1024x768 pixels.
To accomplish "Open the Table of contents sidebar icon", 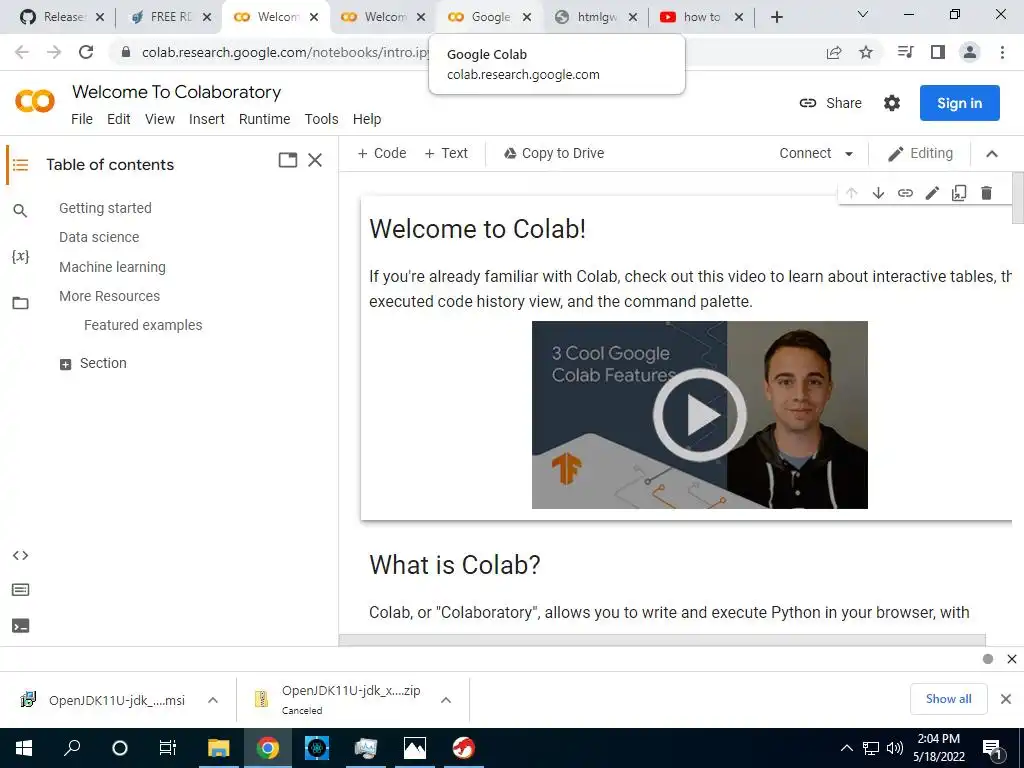I will [20, 165].
